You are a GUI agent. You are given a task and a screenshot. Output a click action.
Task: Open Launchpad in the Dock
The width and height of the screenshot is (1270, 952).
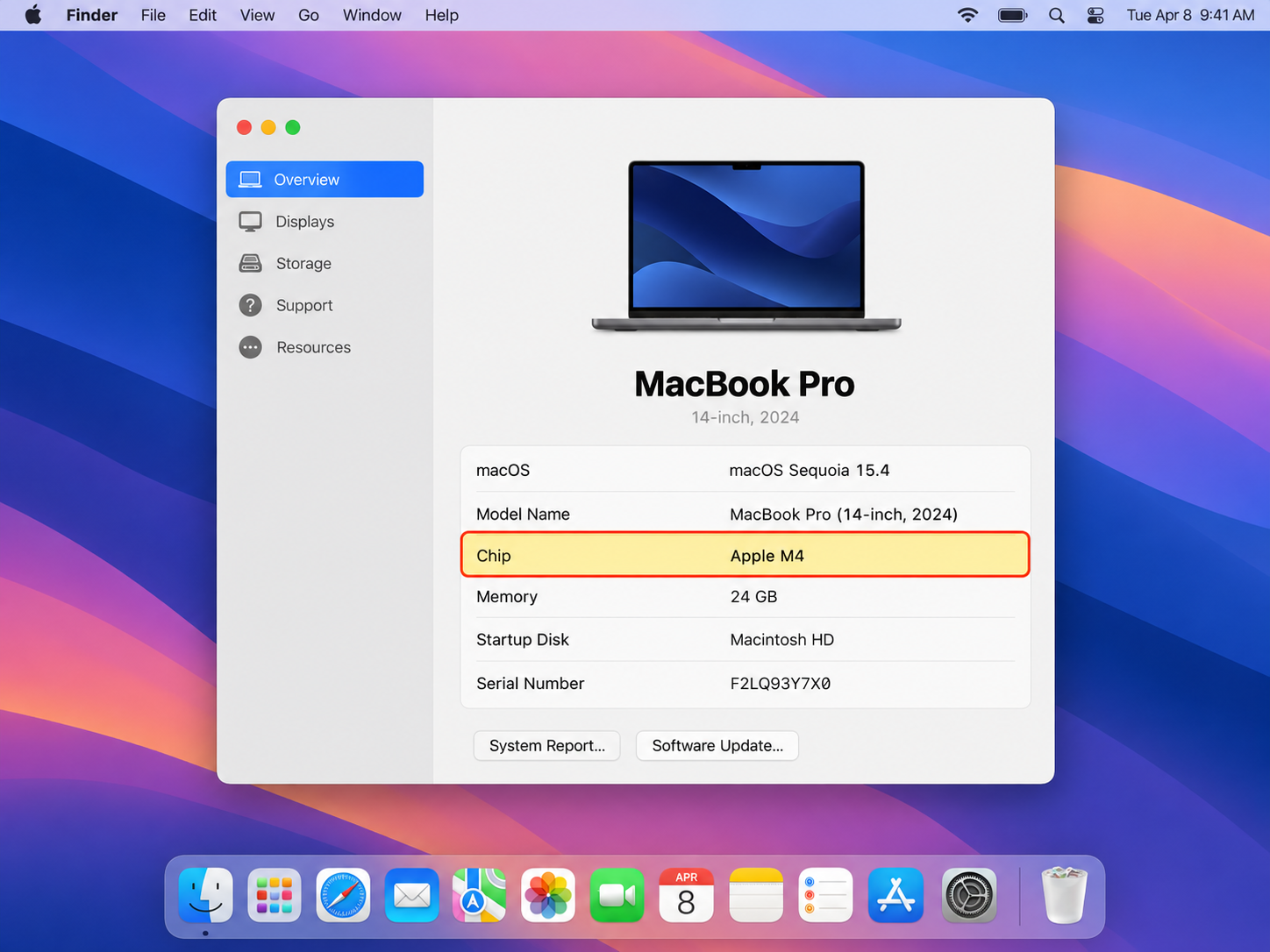pyautogui.click(x=275, y=896)
